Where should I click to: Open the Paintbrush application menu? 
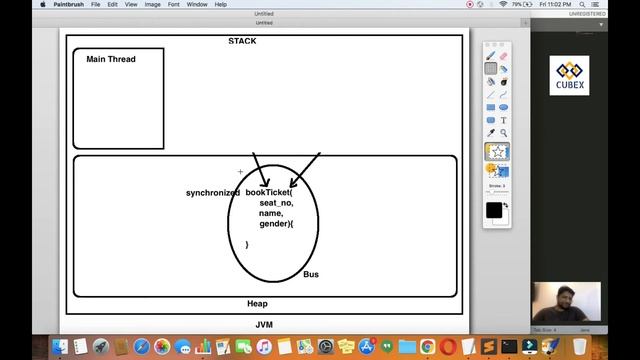[x=69, y=4]
